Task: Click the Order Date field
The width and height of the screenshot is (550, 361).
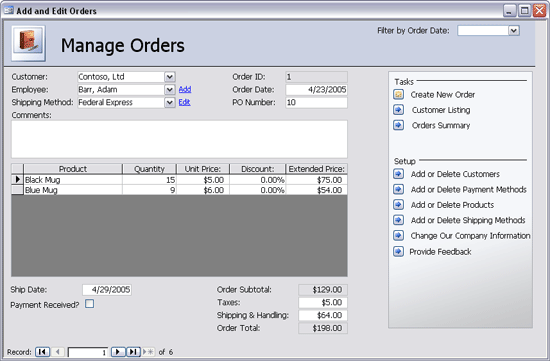Action: coord(316,89)
